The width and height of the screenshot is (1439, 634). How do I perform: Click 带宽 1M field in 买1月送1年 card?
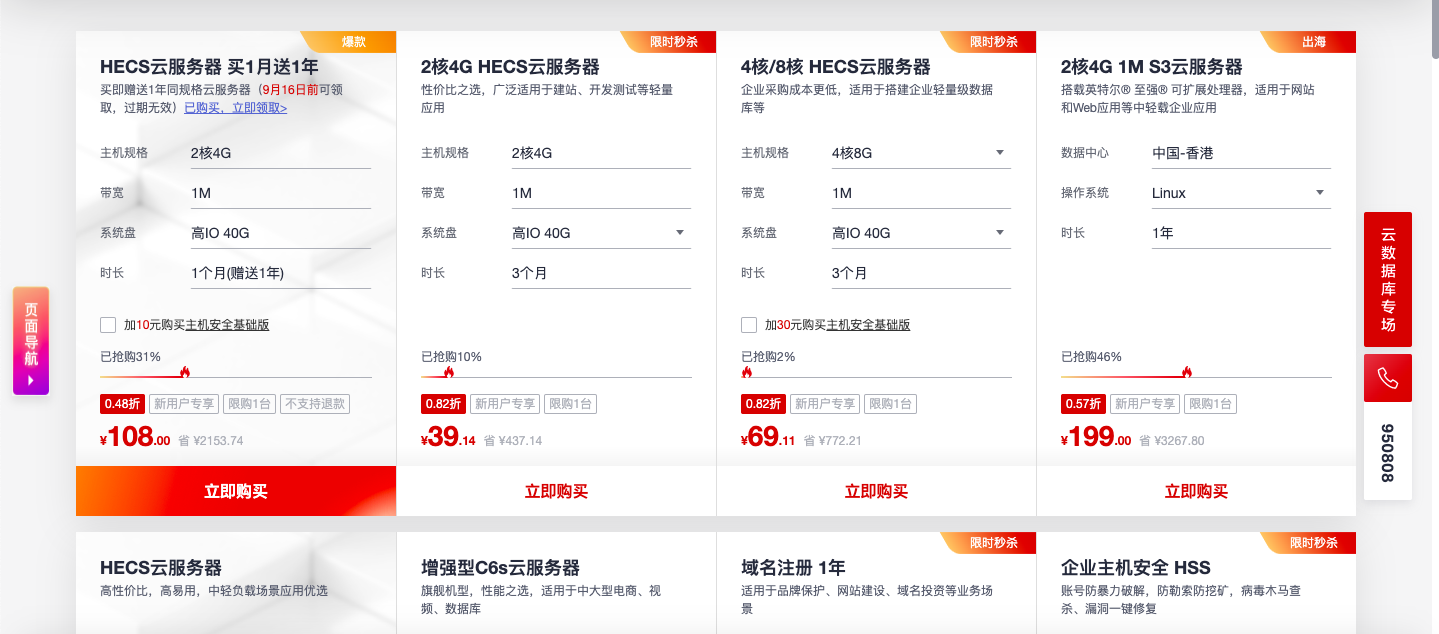[281, 193]
